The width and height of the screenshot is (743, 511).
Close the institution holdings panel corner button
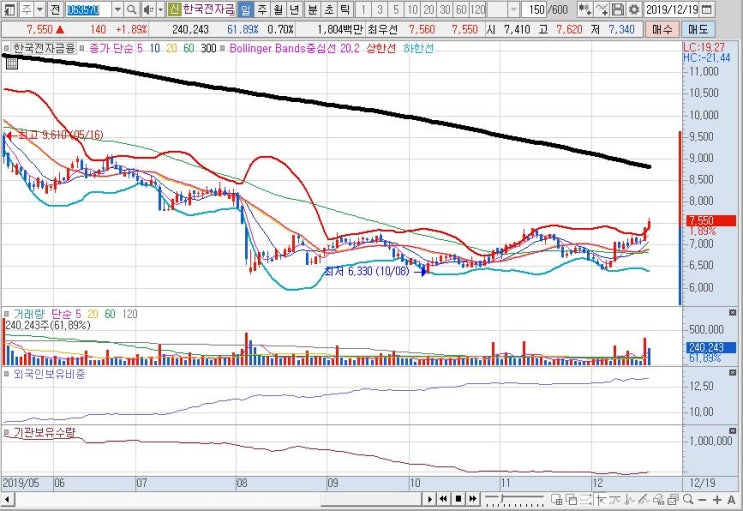(733, 431)
